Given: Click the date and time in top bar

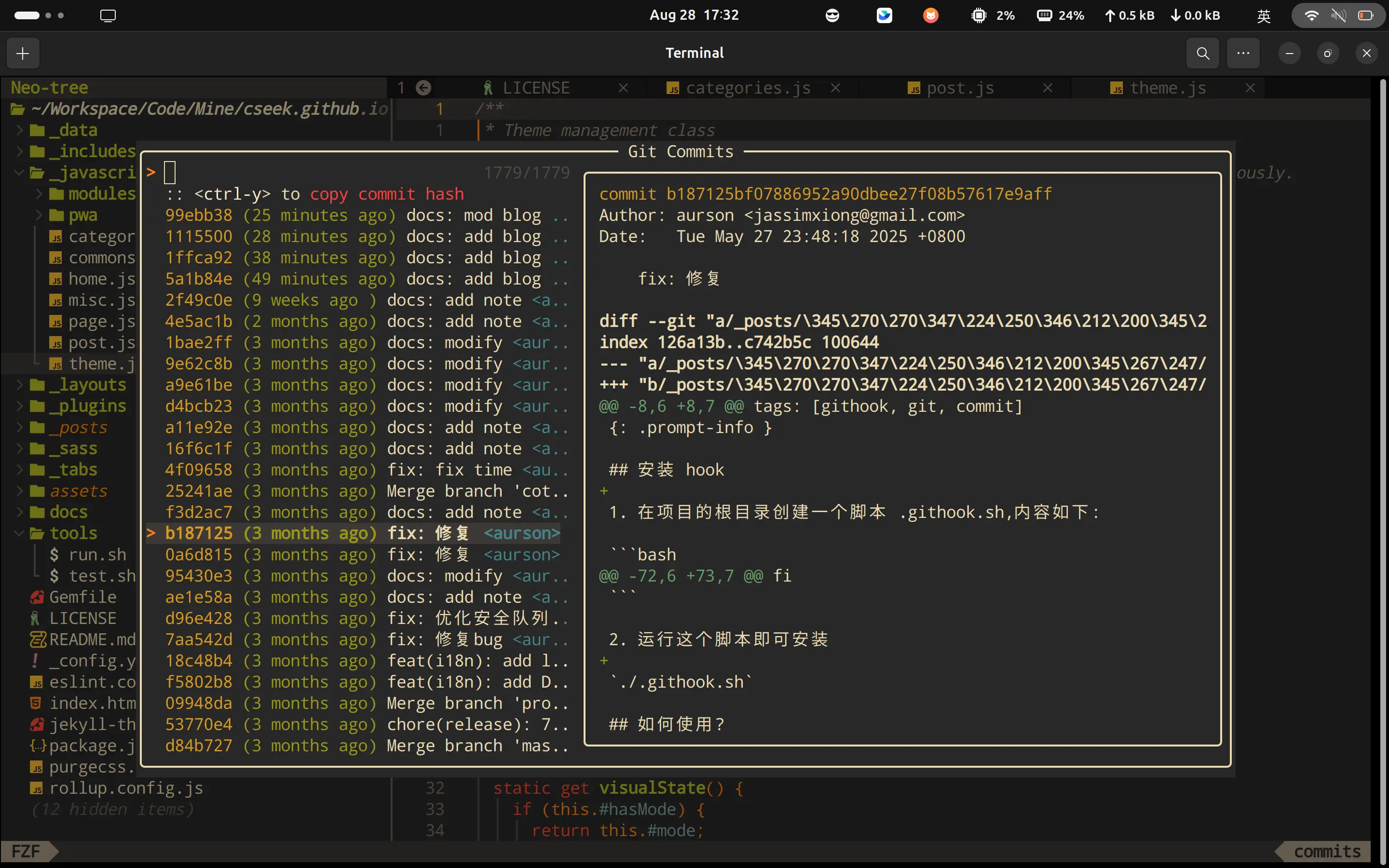Looking at the screenshot, I should [694, 15].
